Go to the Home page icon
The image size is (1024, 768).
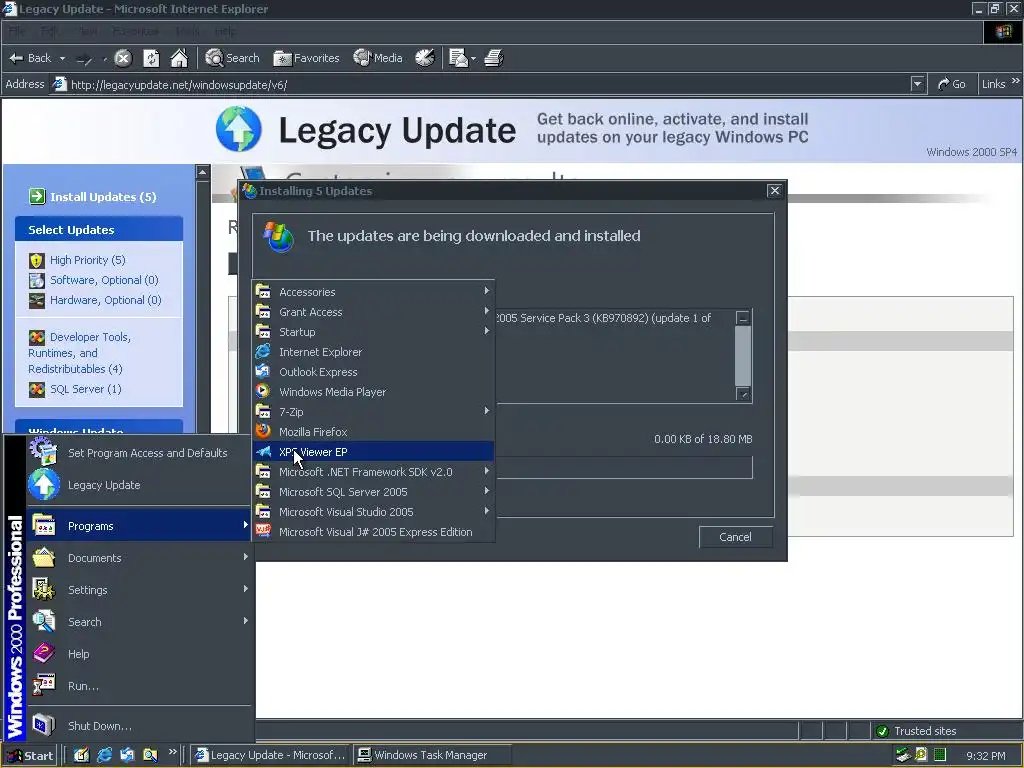coord(179,58)
